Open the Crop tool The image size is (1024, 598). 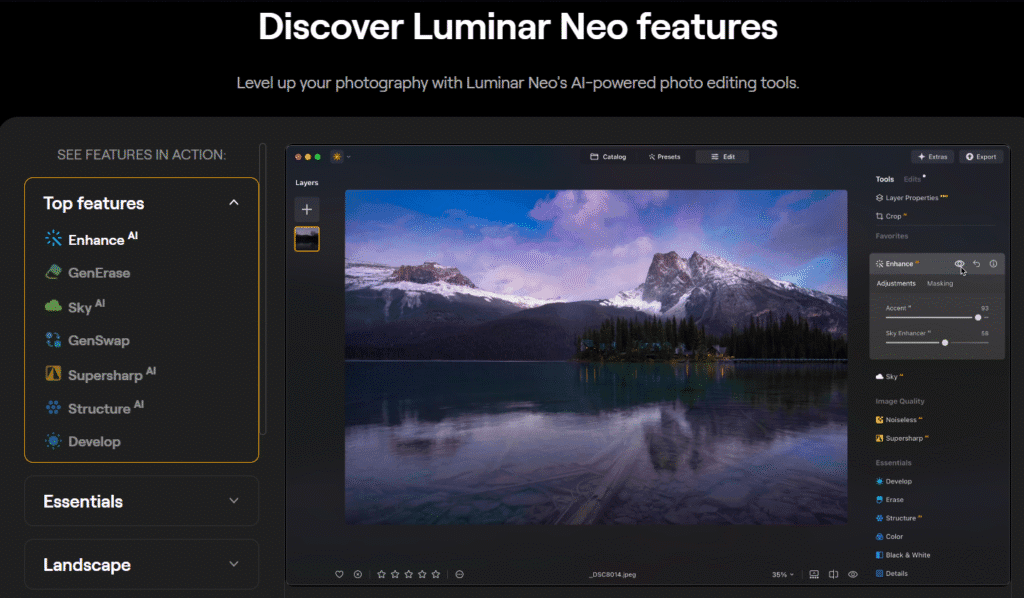click(x=891, y=216)
